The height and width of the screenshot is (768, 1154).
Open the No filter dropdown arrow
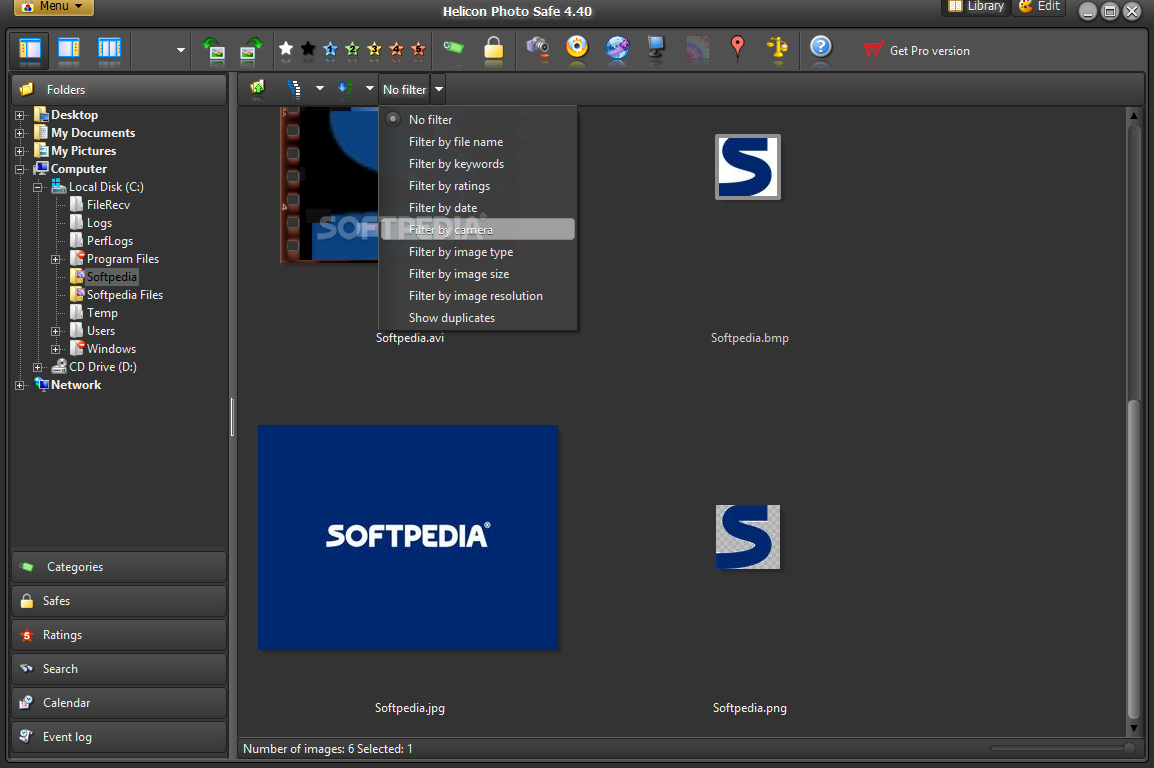tap(439, 90)
